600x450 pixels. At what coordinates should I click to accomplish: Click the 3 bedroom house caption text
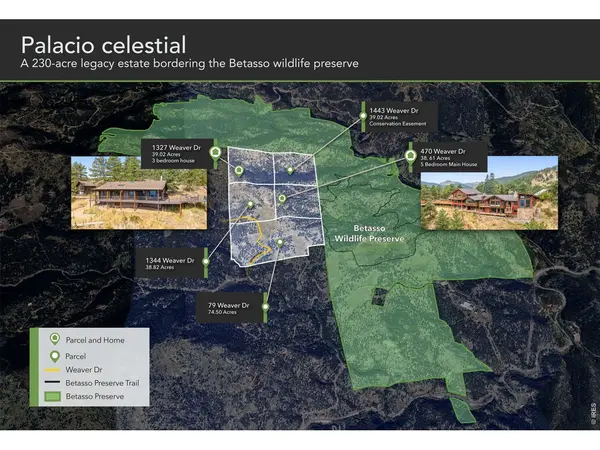173,161
